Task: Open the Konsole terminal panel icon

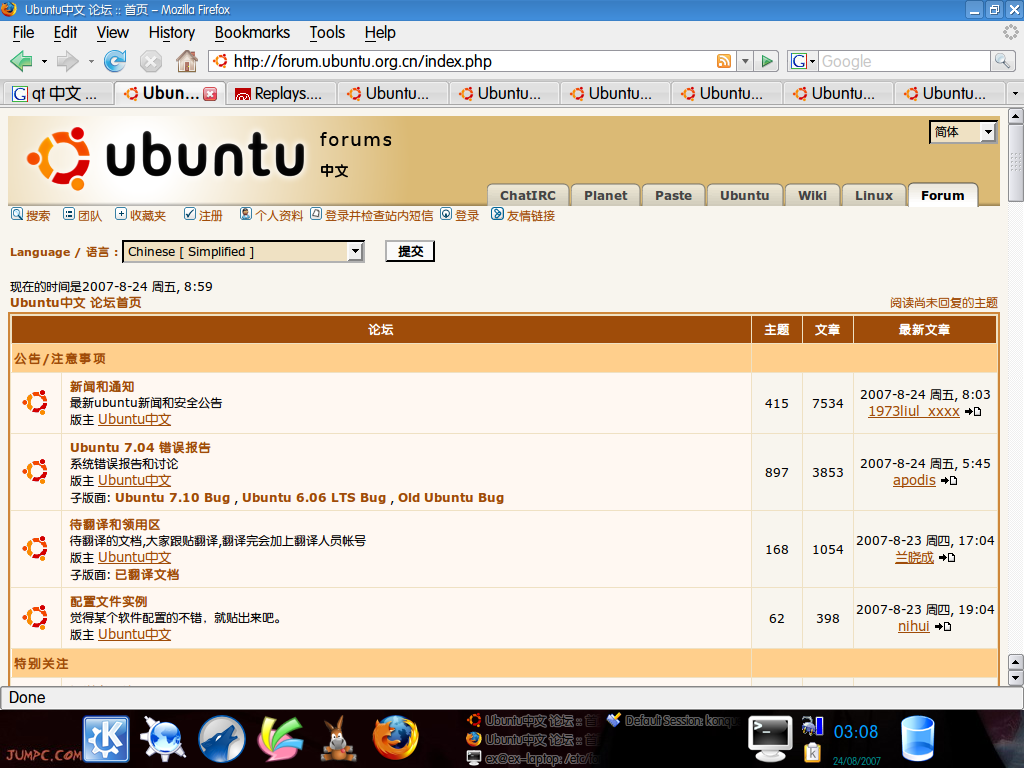Action: pos(770,738)
